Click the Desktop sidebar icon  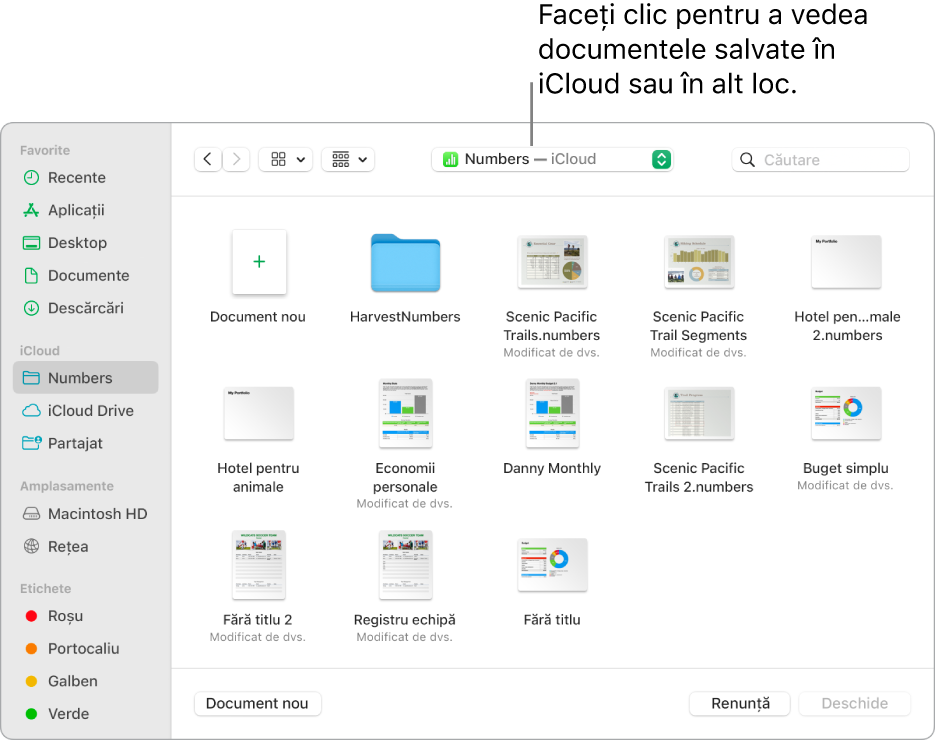point(31,243)
